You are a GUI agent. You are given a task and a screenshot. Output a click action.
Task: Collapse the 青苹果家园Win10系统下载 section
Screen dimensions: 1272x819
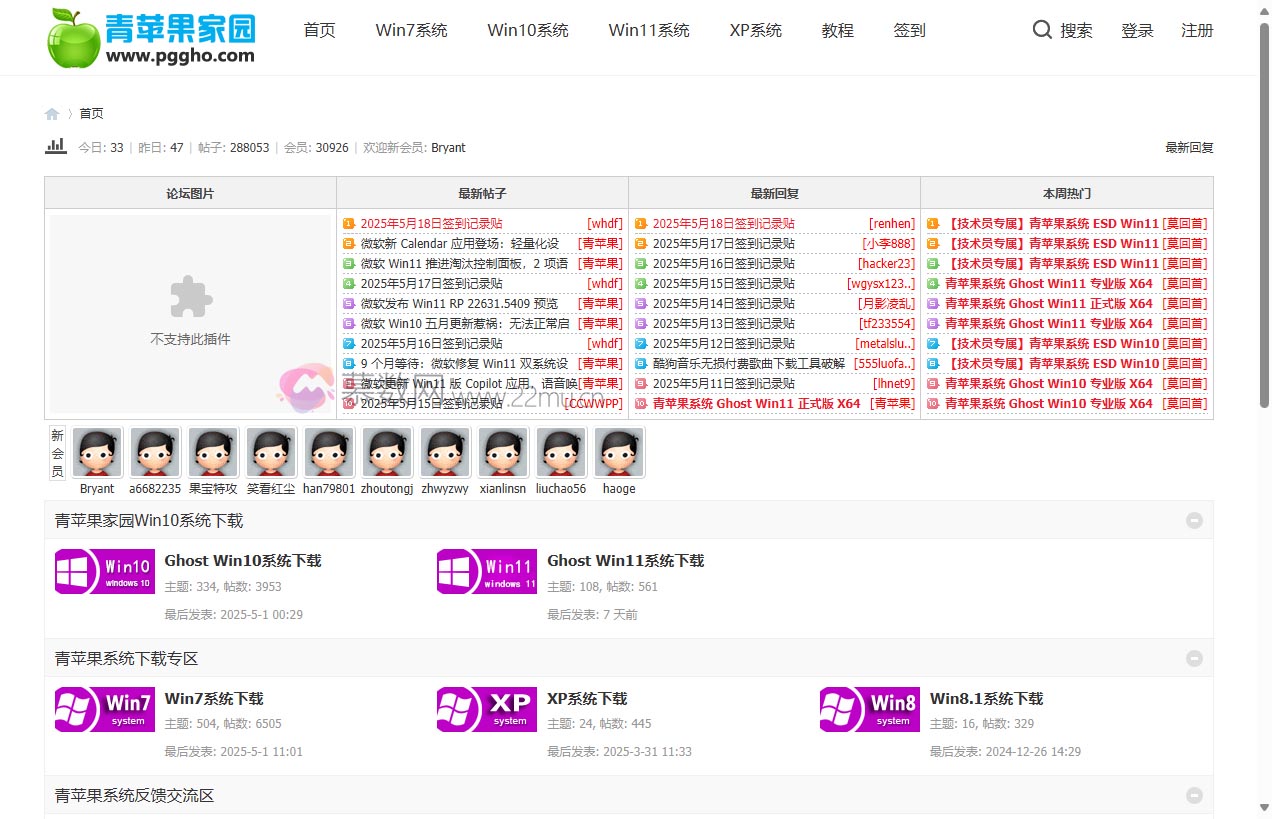point(1194,520)
